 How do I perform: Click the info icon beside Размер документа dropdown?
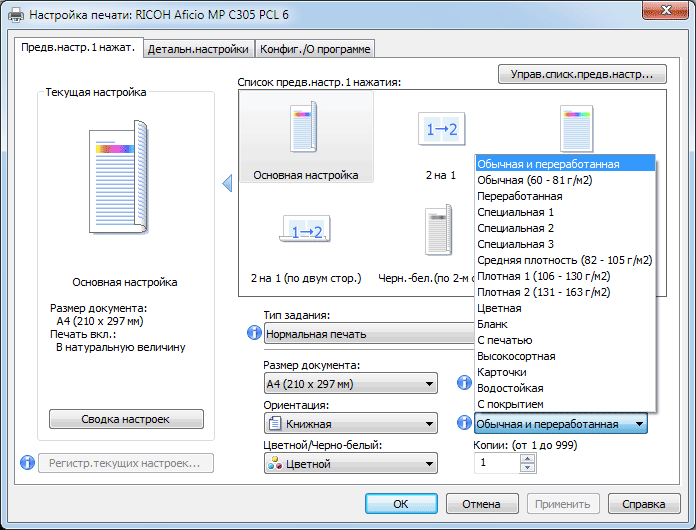point(464,382)
